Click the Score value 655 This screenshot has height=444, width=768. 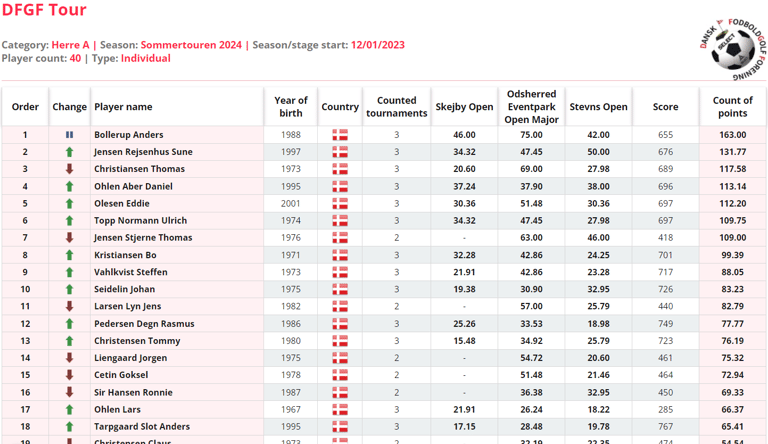click(x=666, y=135)
